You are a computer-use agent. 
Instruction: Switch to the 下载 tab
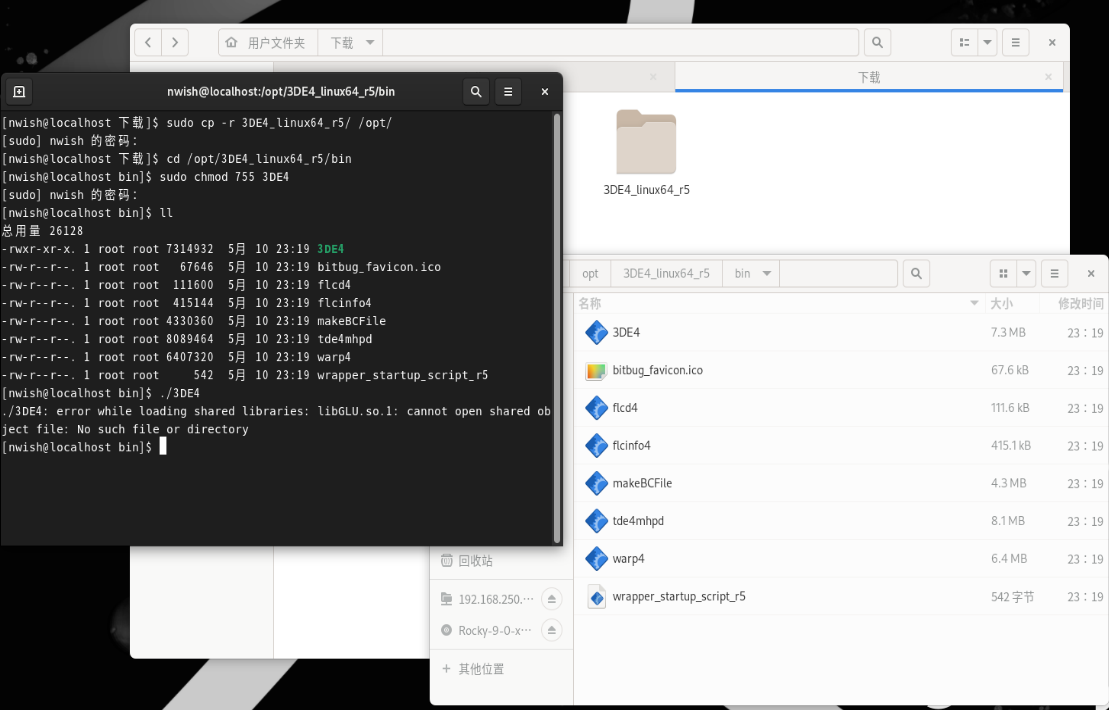pyautogui.click(x=868, y=77)
